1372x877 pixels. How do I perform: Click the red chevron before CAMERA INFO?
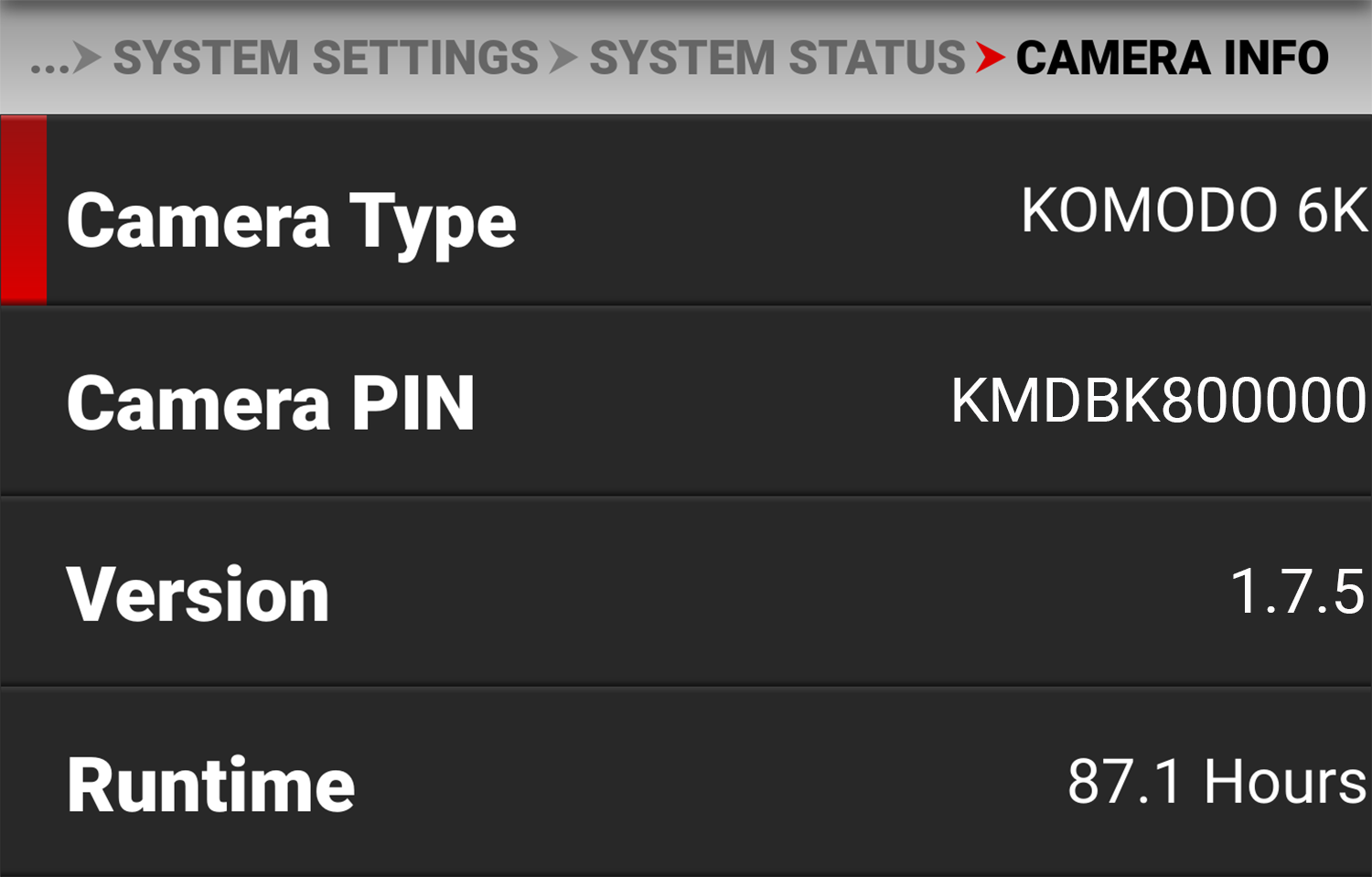(991, 58)
